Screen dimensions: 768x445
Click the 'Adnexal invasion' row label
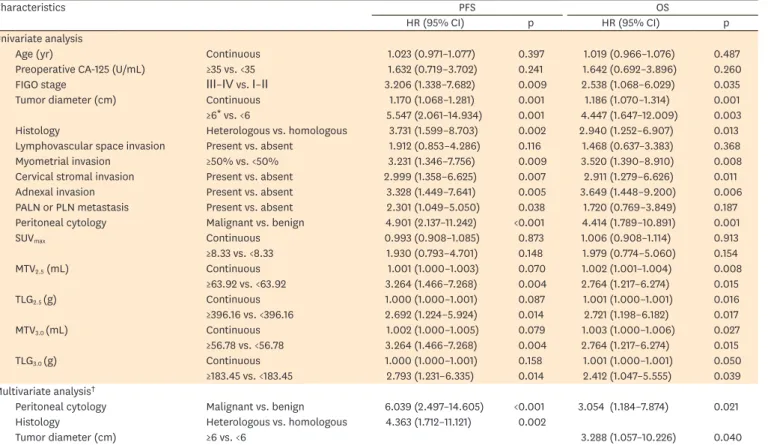click(55, 192)
